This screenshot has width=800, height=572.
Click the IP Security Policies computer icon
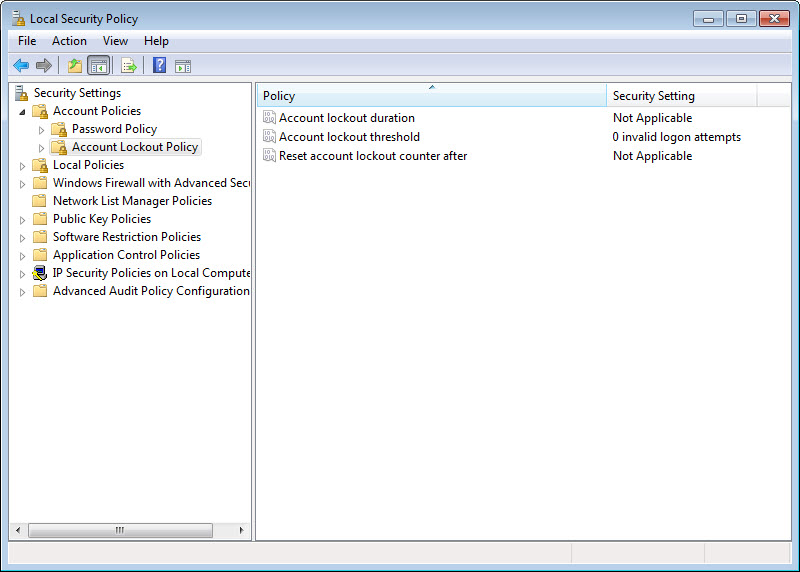(x=40, y=273)
